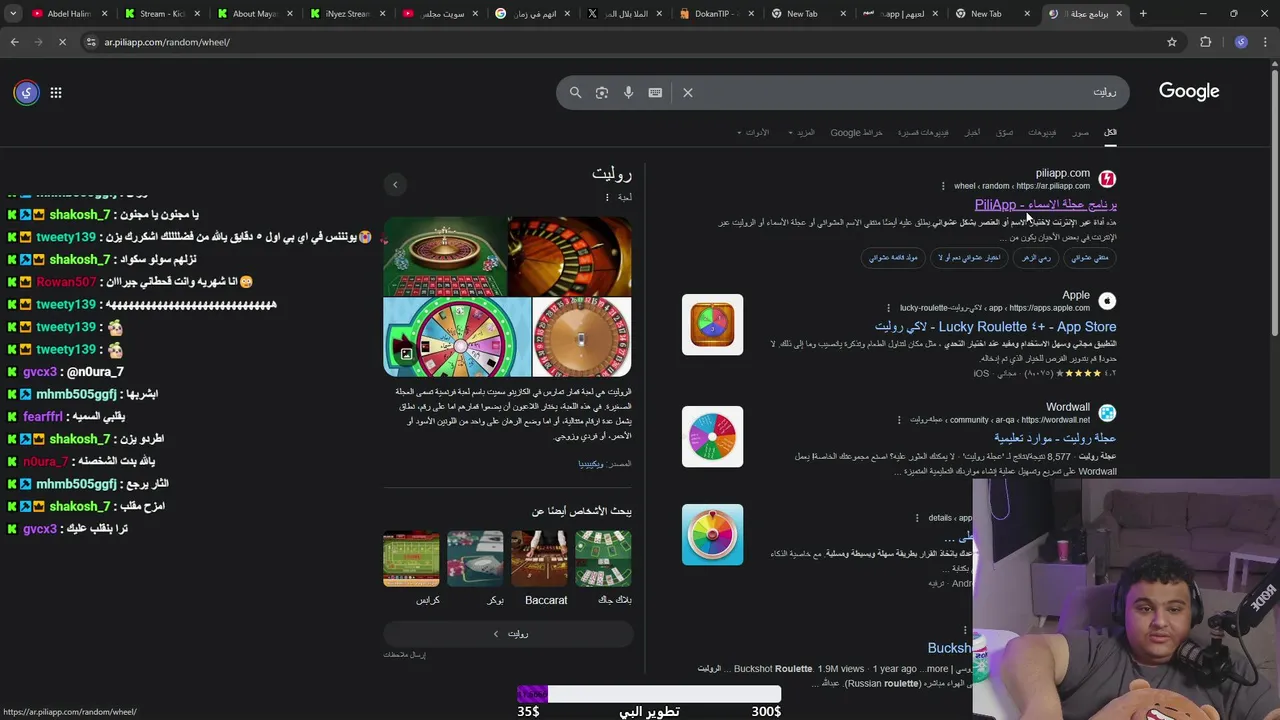Open the ويكيبيديا source link

click(x=591, y=464)
